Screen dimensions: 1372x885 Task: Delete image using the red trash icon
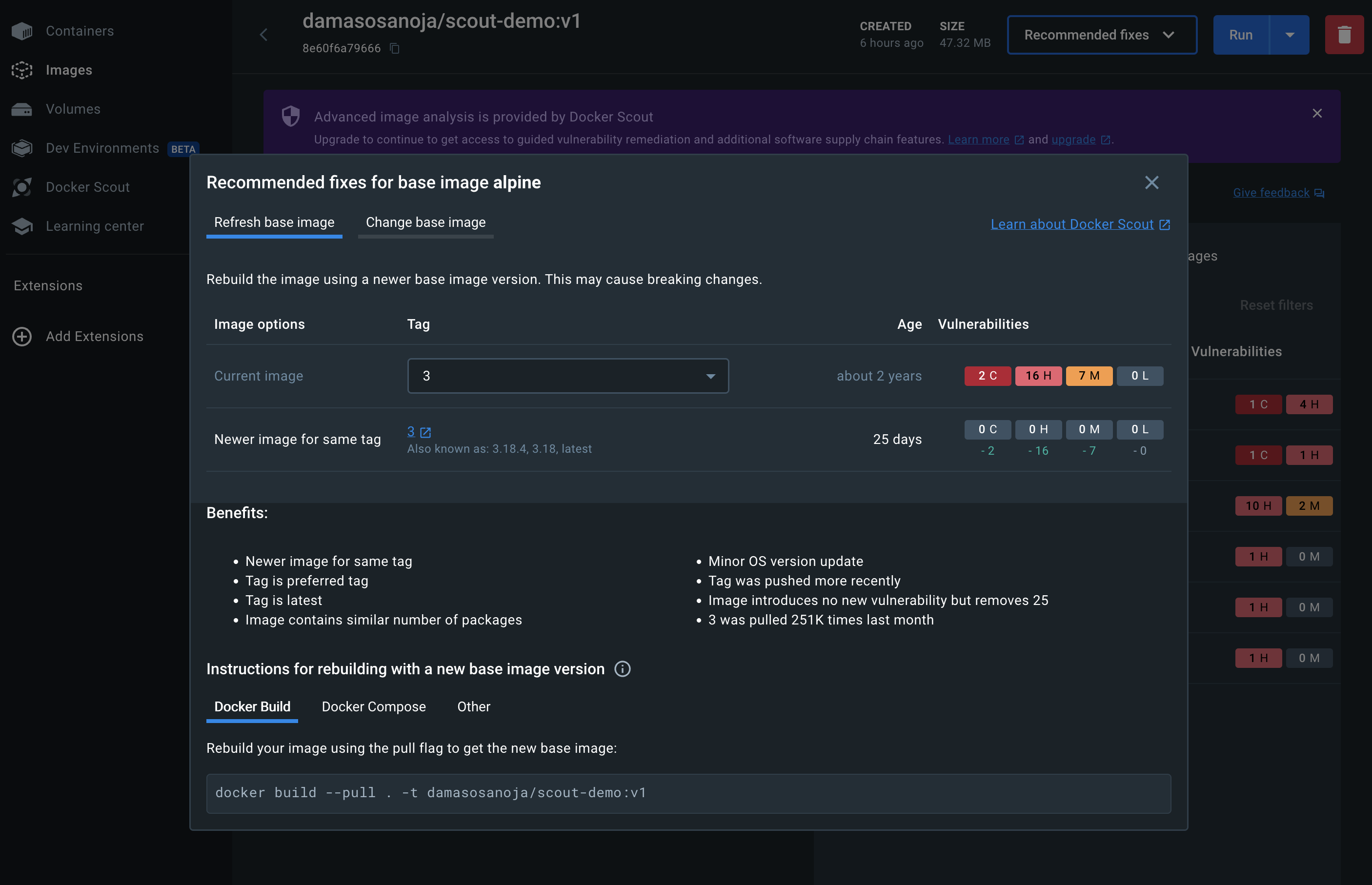[x=1344, y=35]
